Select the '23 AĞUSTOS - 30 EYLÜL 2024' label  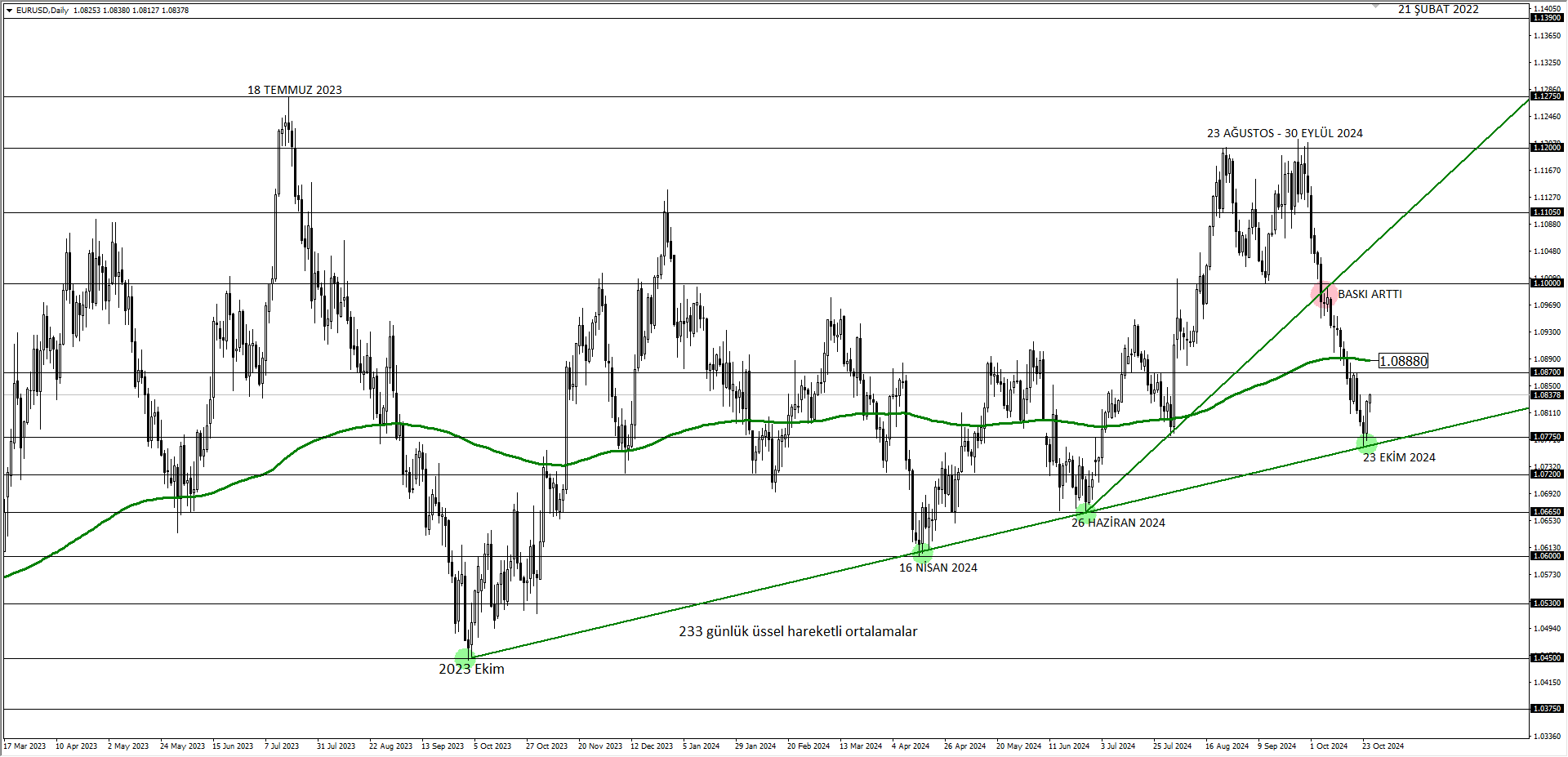coord(1285,133)
